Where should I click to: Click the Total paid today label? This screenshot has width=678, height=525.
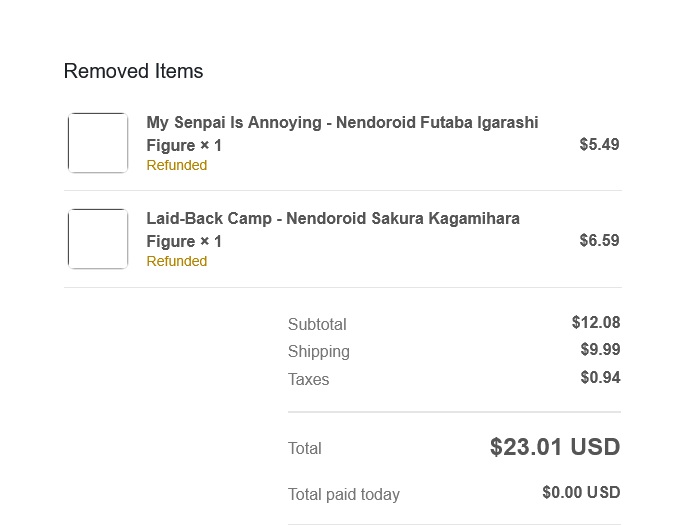344,495
